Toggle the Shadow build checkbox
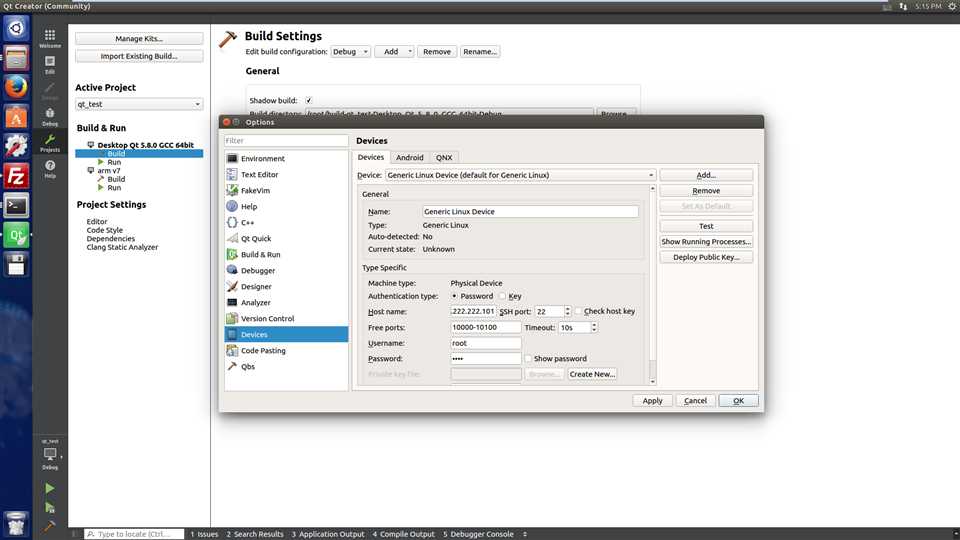960x540 pixels. pos(309,100)
